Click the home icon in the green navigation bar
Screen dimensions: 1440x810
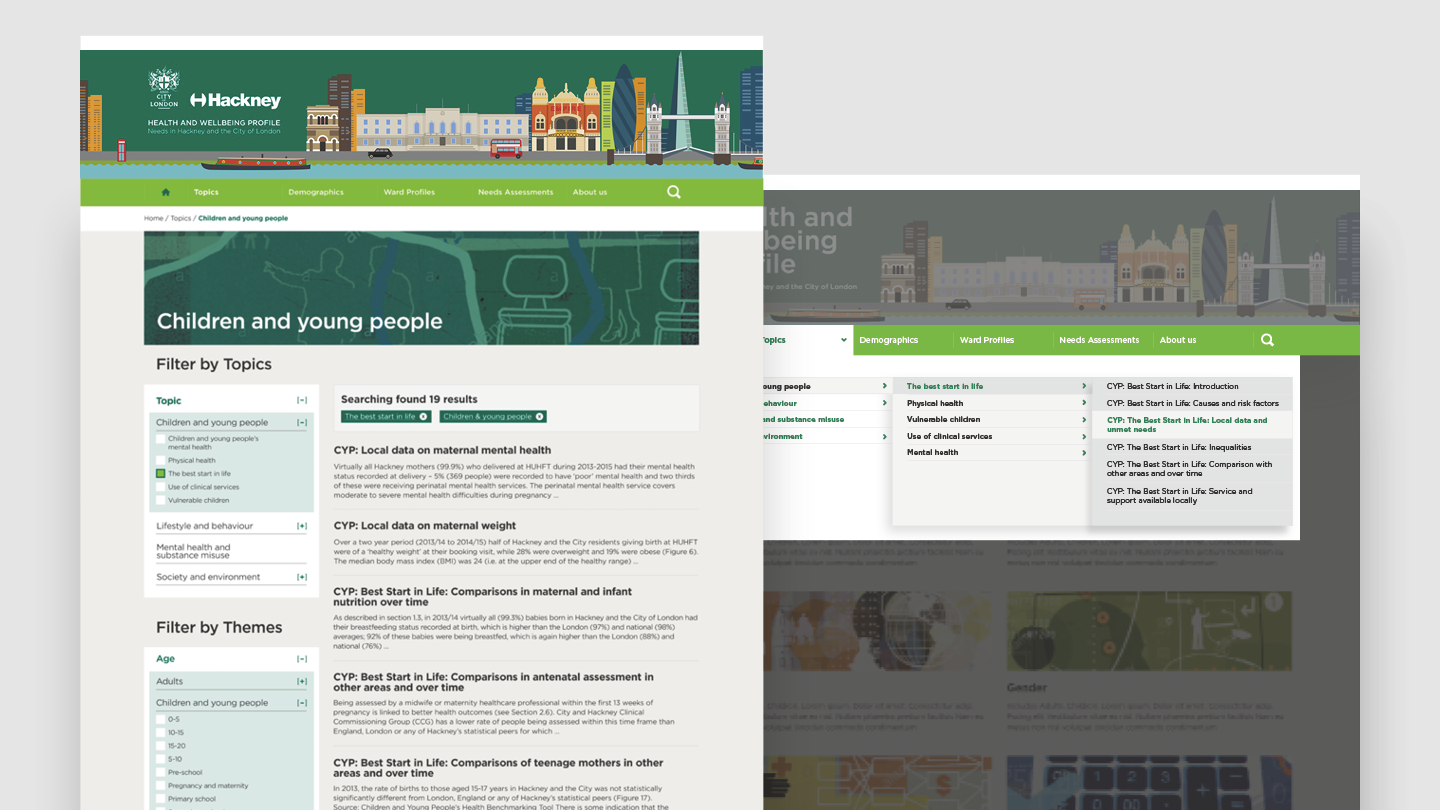coord(164,191)
